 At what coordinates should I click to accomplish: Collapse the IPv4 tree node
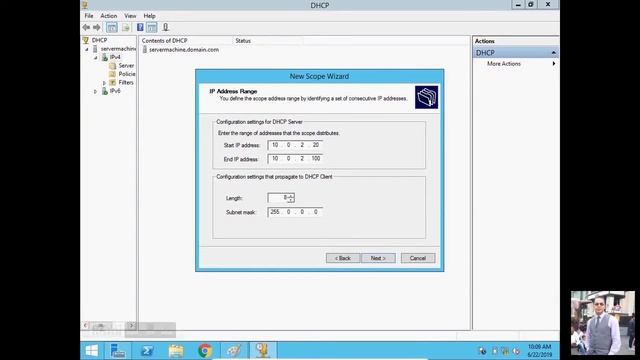tap(96, 58)
